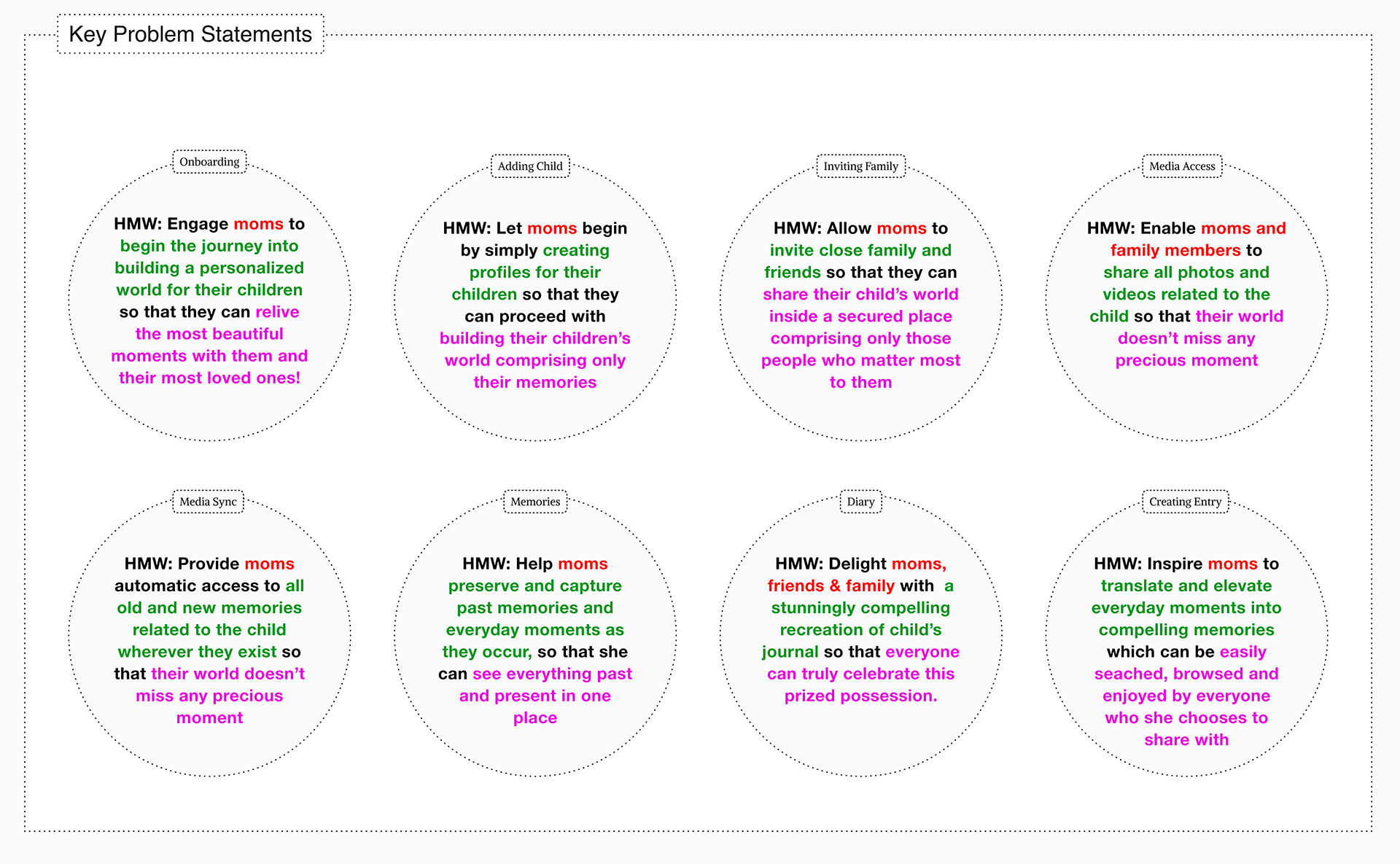
Task: Select the Onboarding label tag
Action: (209, 162)
